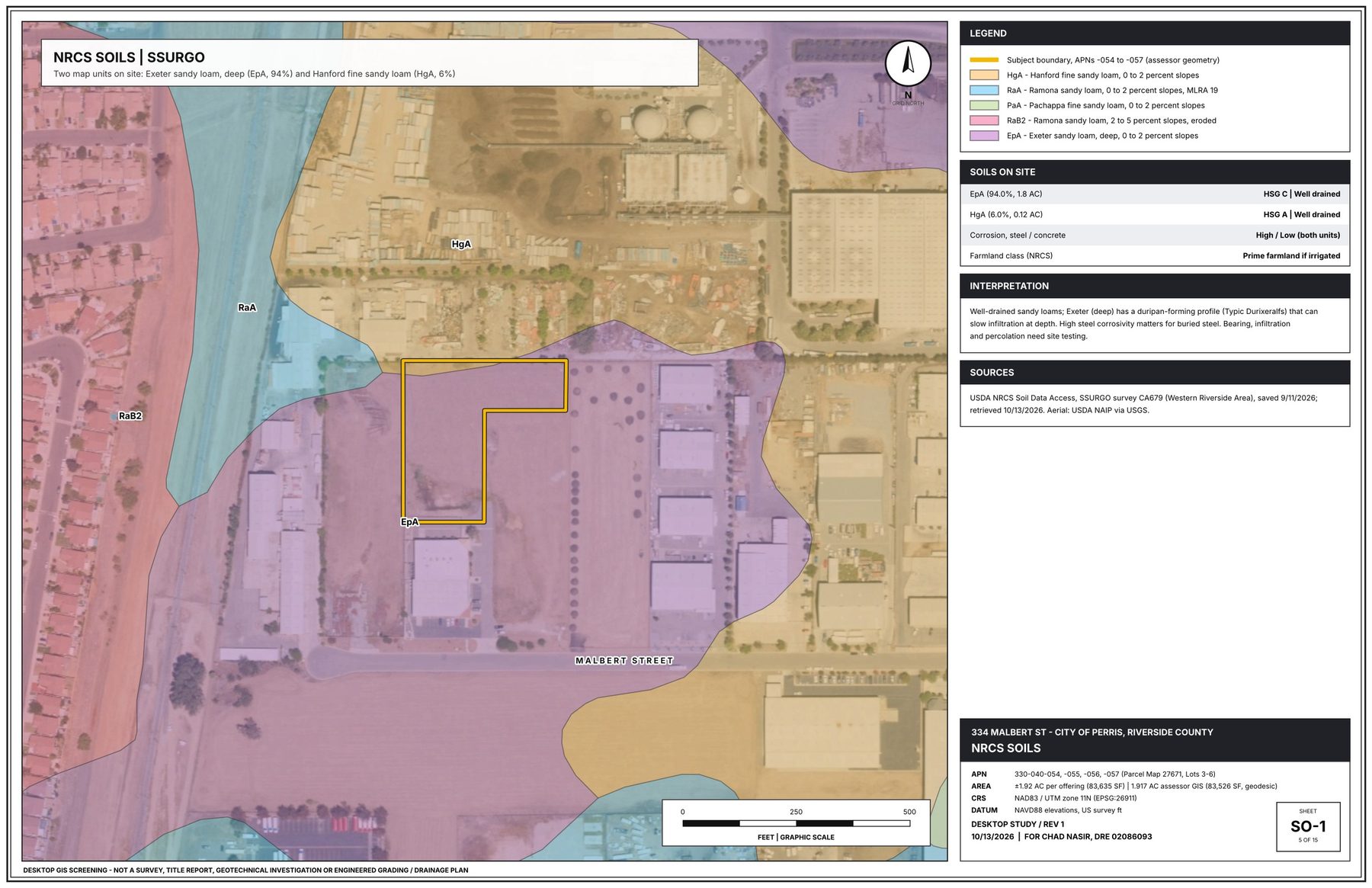Click the USDA NRCS Soil Data Access source text
1372x888 pixels.
1143,404
